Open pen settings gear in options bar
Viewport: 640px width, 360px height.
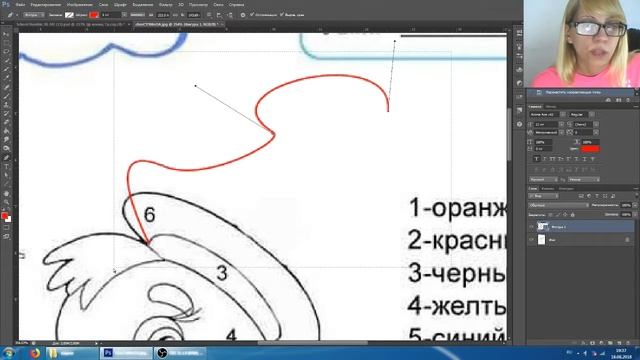click(243, 15)
